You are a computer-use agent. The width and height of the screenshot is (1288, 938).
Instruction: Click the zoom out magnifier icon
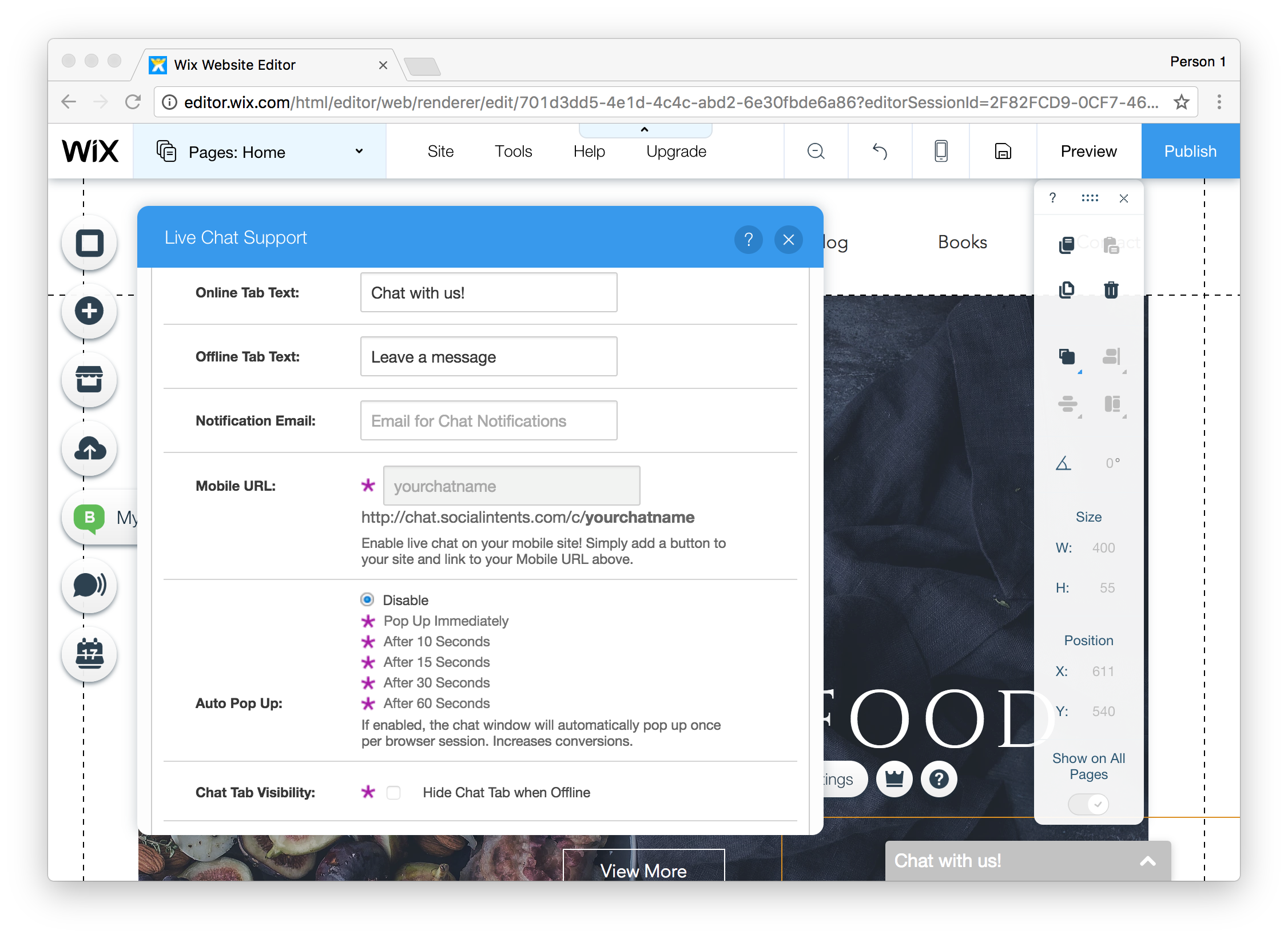tap(816, 151)
